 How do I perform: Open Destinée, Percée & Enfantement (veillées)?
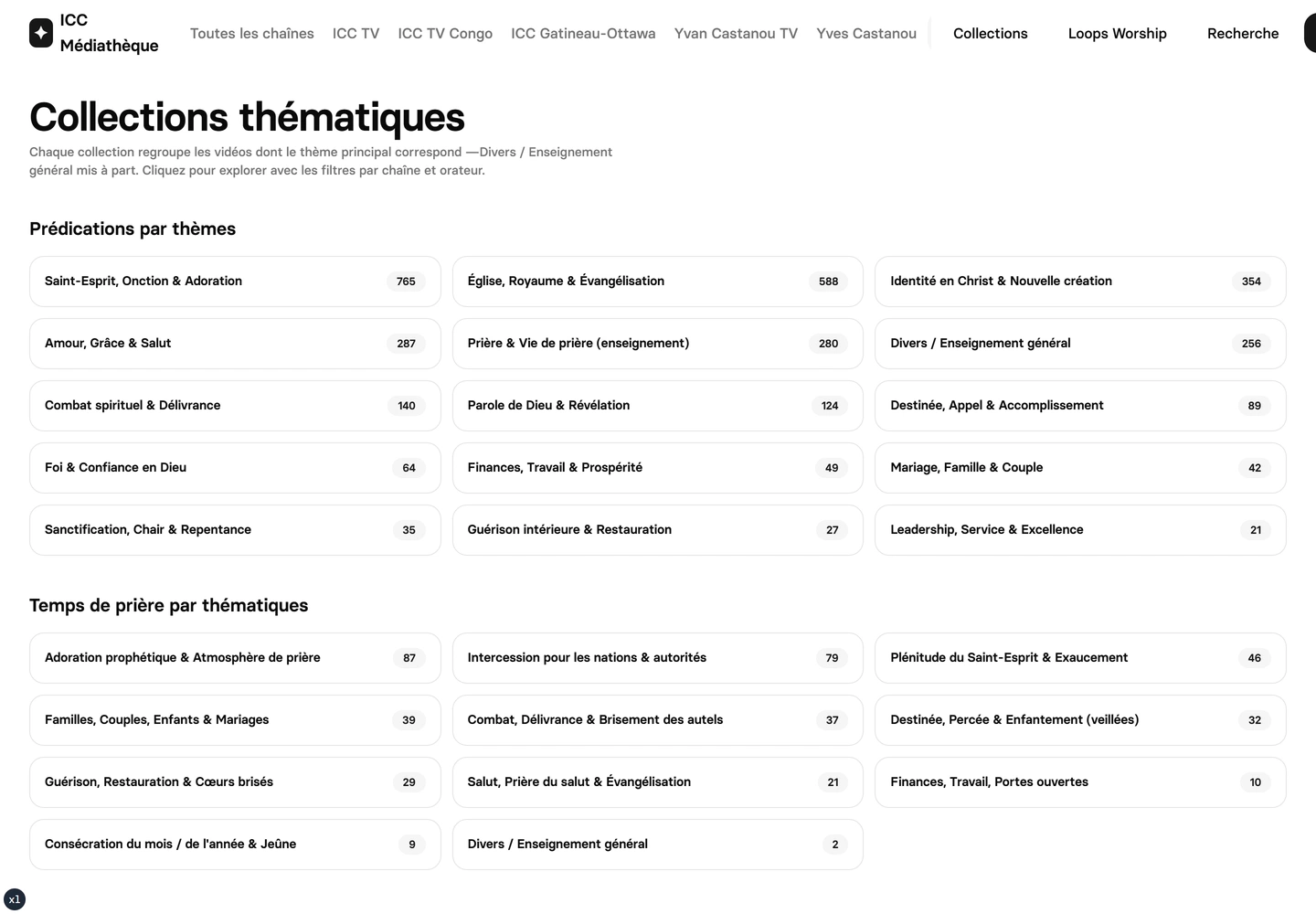click(1080, 720)
